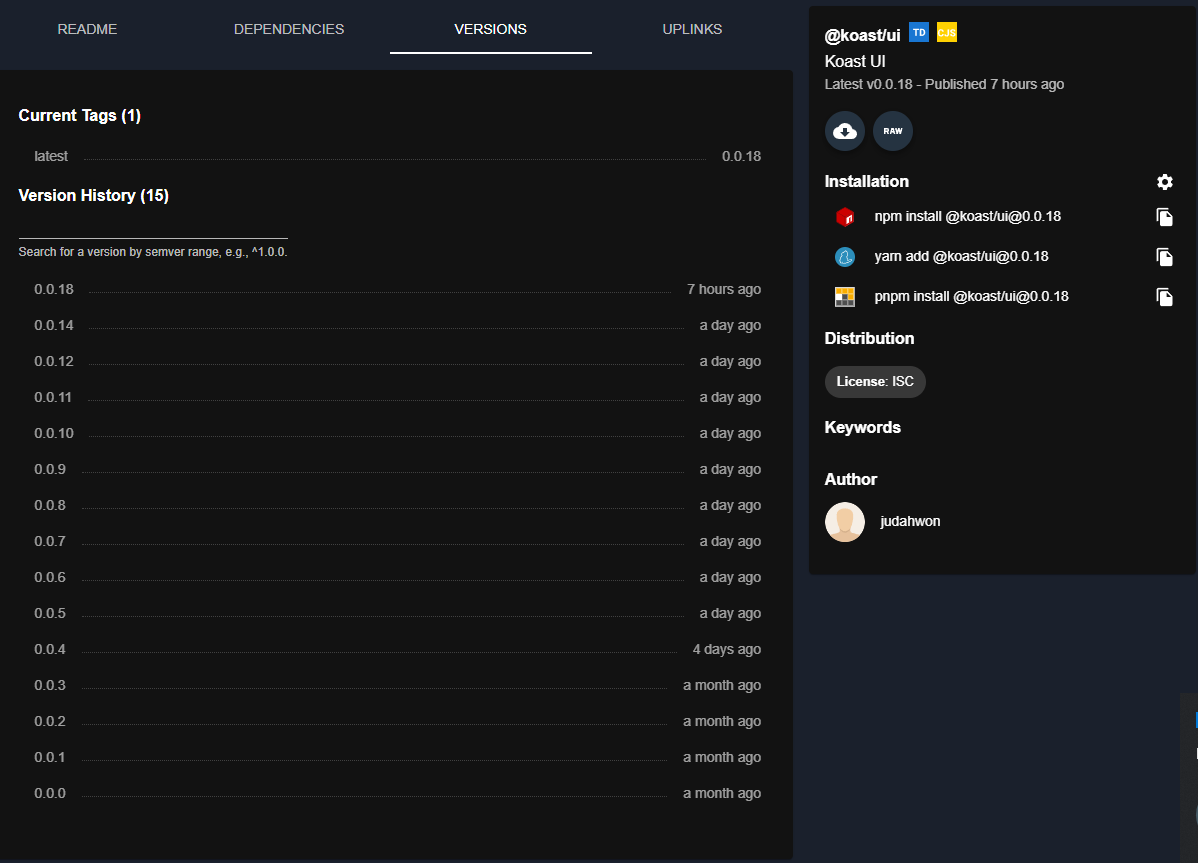
Task: Copy the pnpm install command
Action: tap(1164, 297)
